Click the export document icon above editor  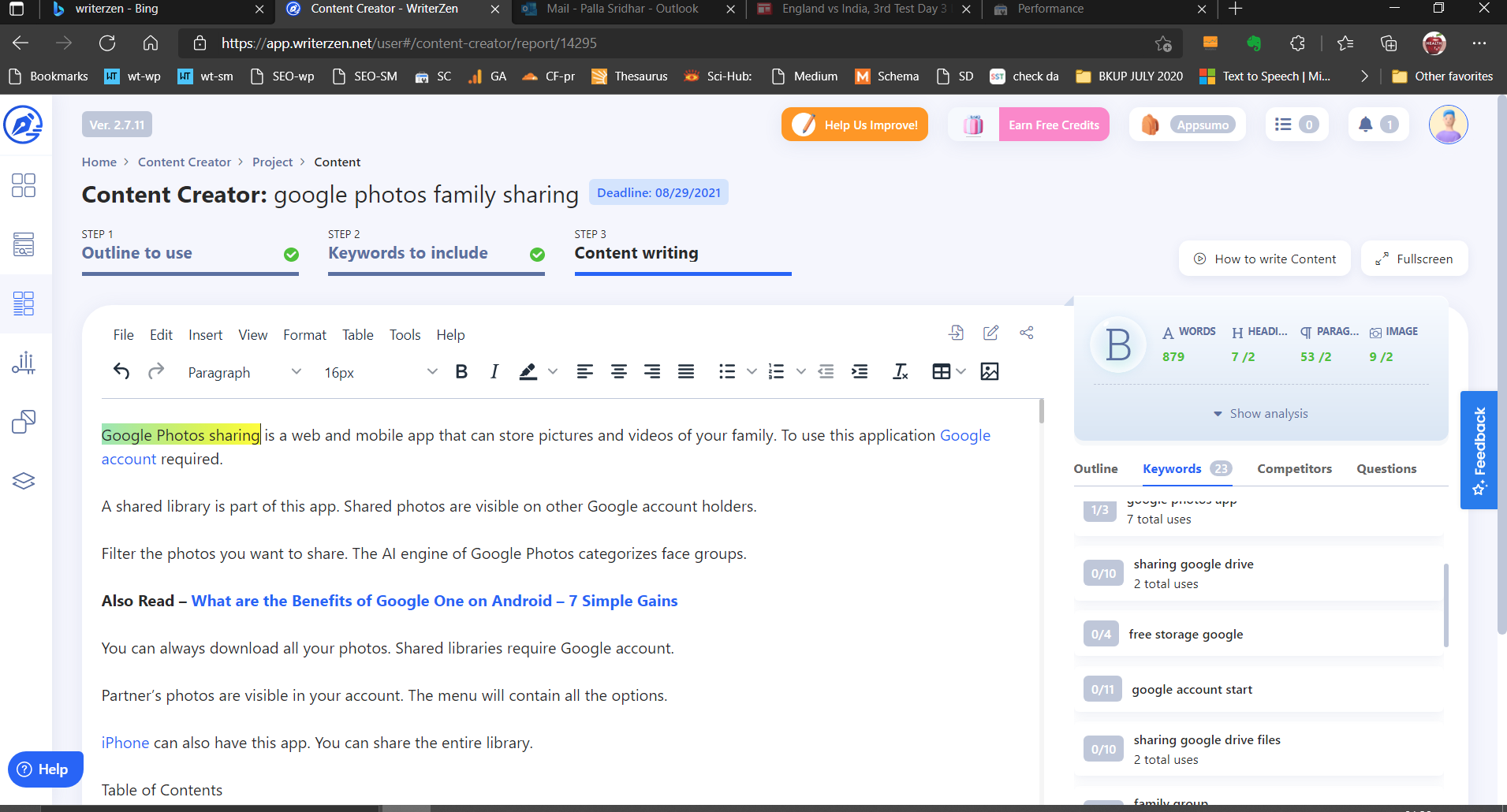click(x=956, y=333)
